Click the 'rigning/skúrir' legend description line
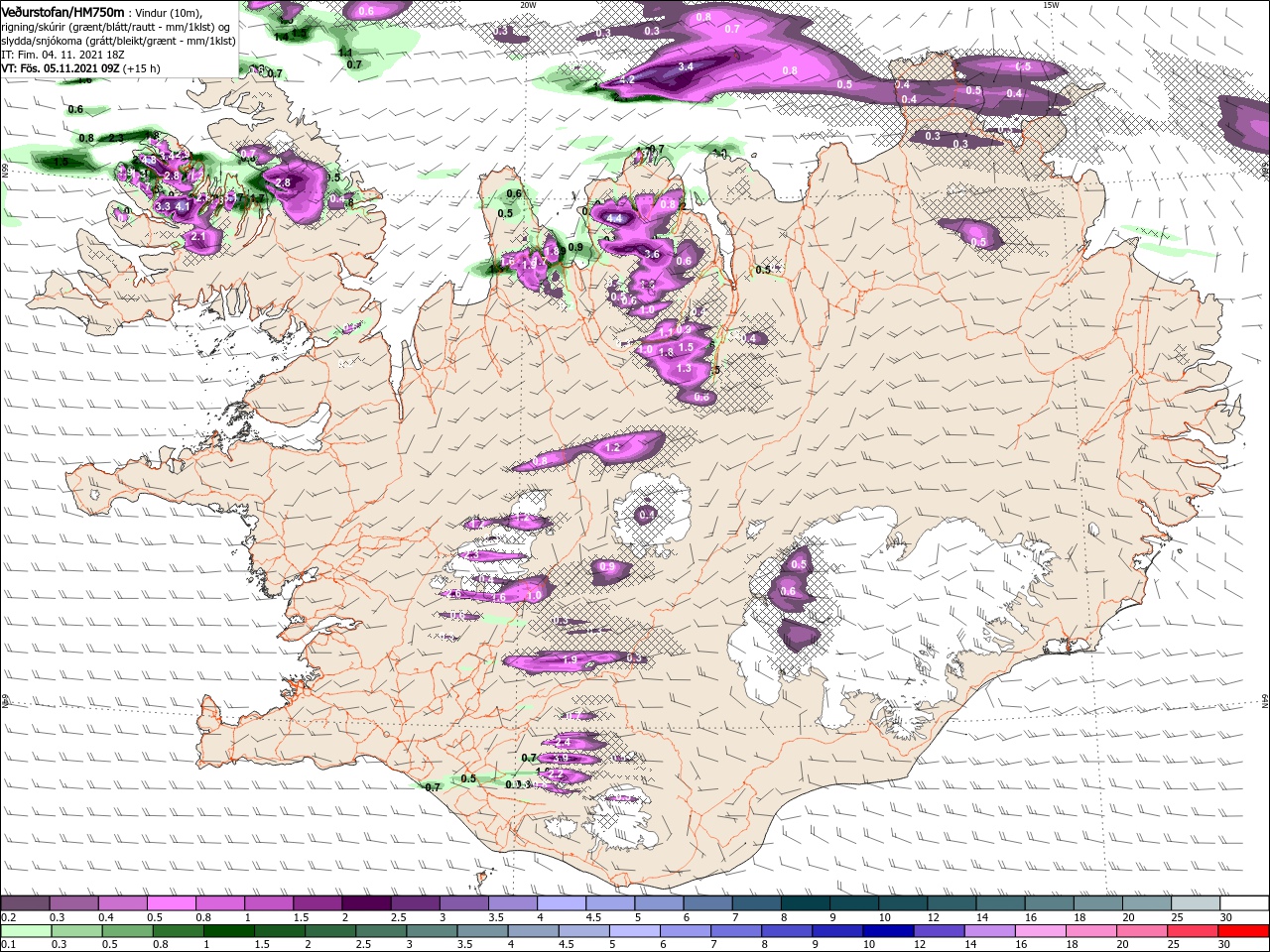 point(115,27)
